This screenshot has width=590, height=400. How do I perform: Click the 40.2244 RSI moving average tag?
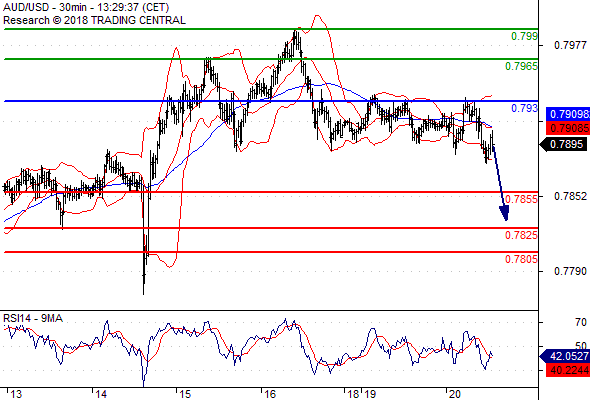tap(568, 371)
